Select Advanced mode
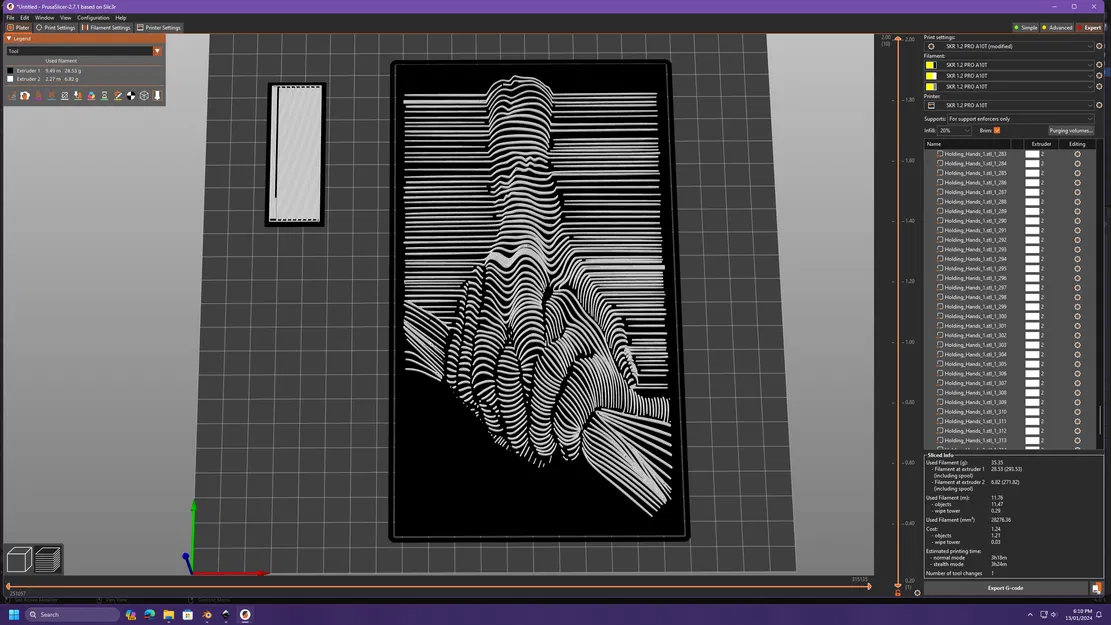 [x=1056, y=28]
